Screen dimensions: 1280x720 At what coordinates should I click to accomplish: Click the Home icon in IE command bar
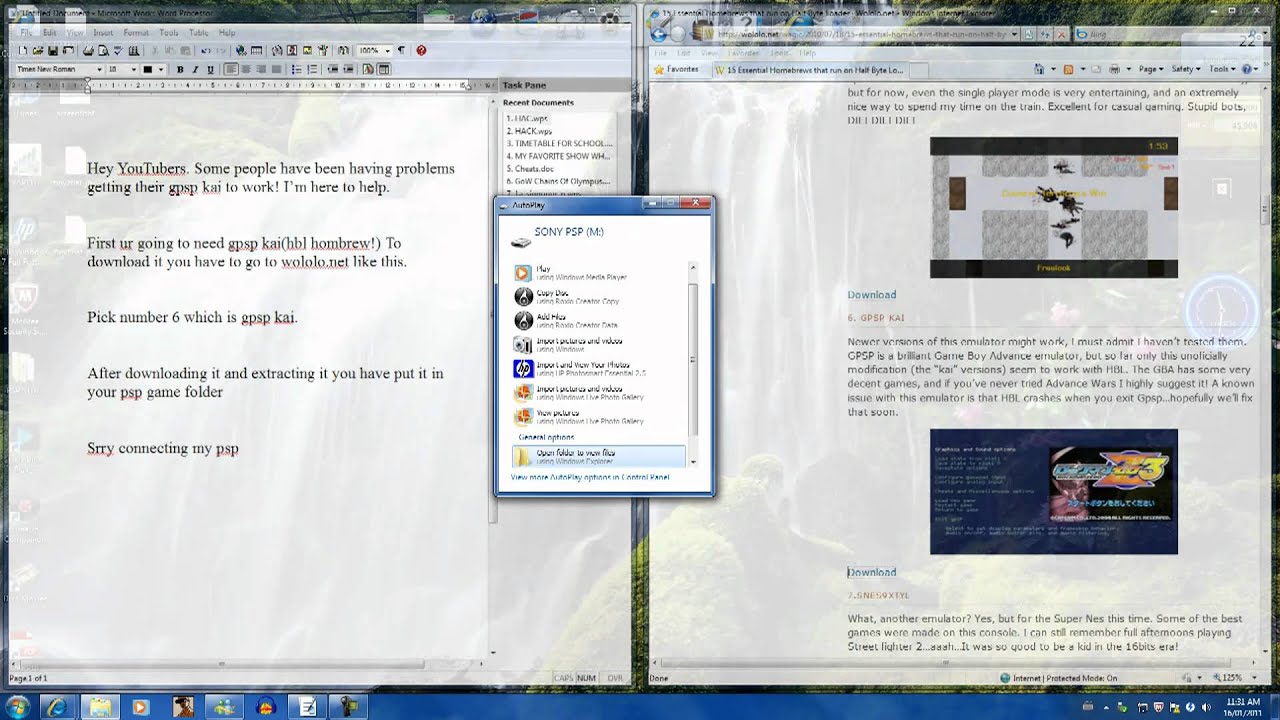click(x=1039, y=69)
